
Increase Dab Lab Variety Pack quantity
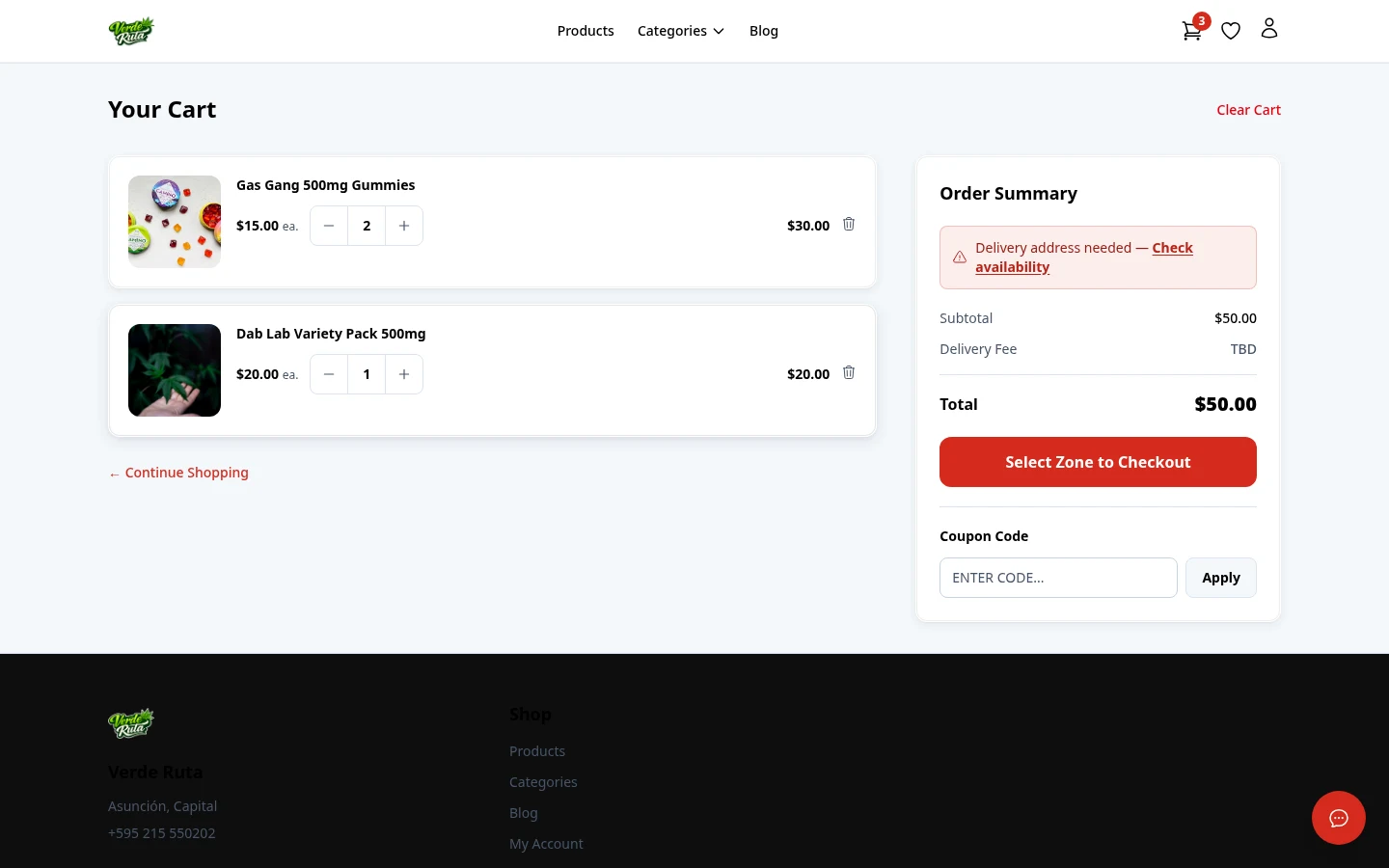tap(404, 373)
